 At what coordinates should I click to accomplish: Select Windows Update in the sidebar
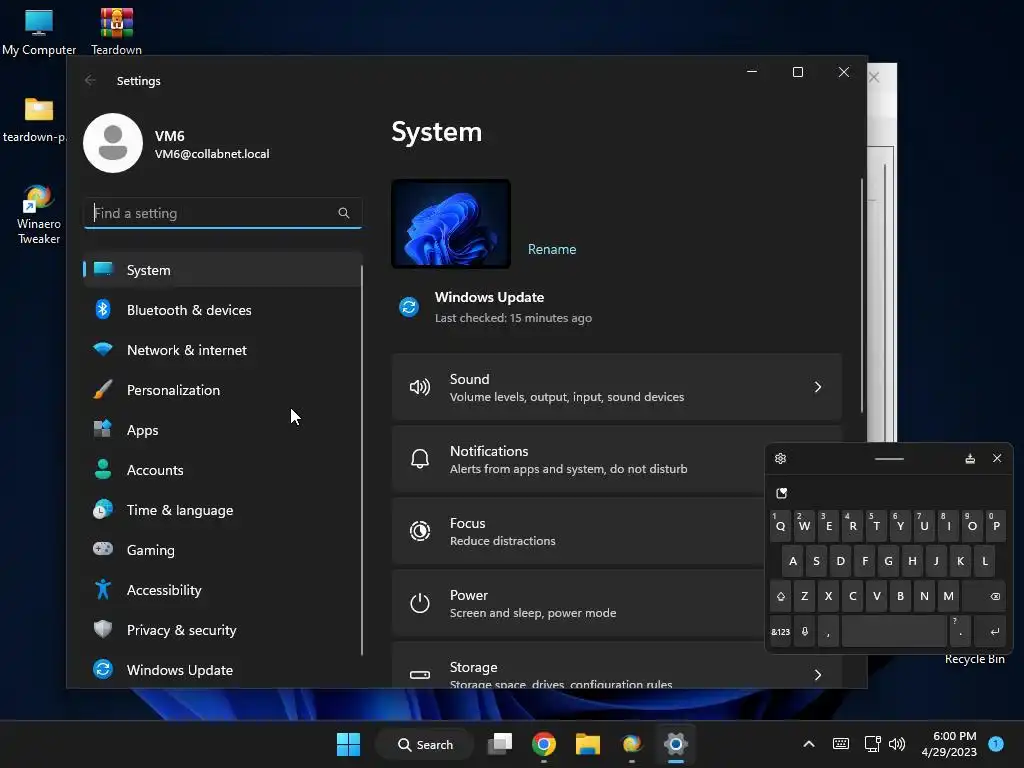(x=222, y=670)
